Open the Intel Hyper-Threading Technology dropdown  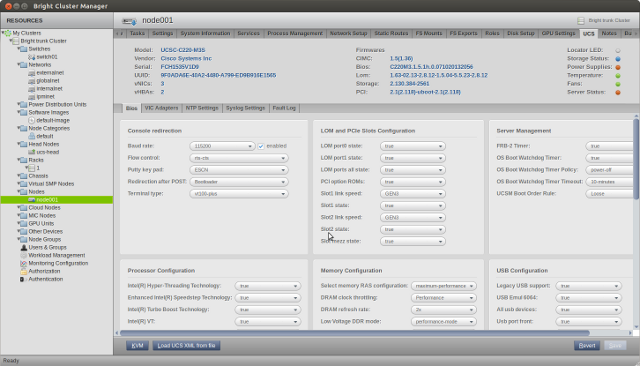coord(268,286)
